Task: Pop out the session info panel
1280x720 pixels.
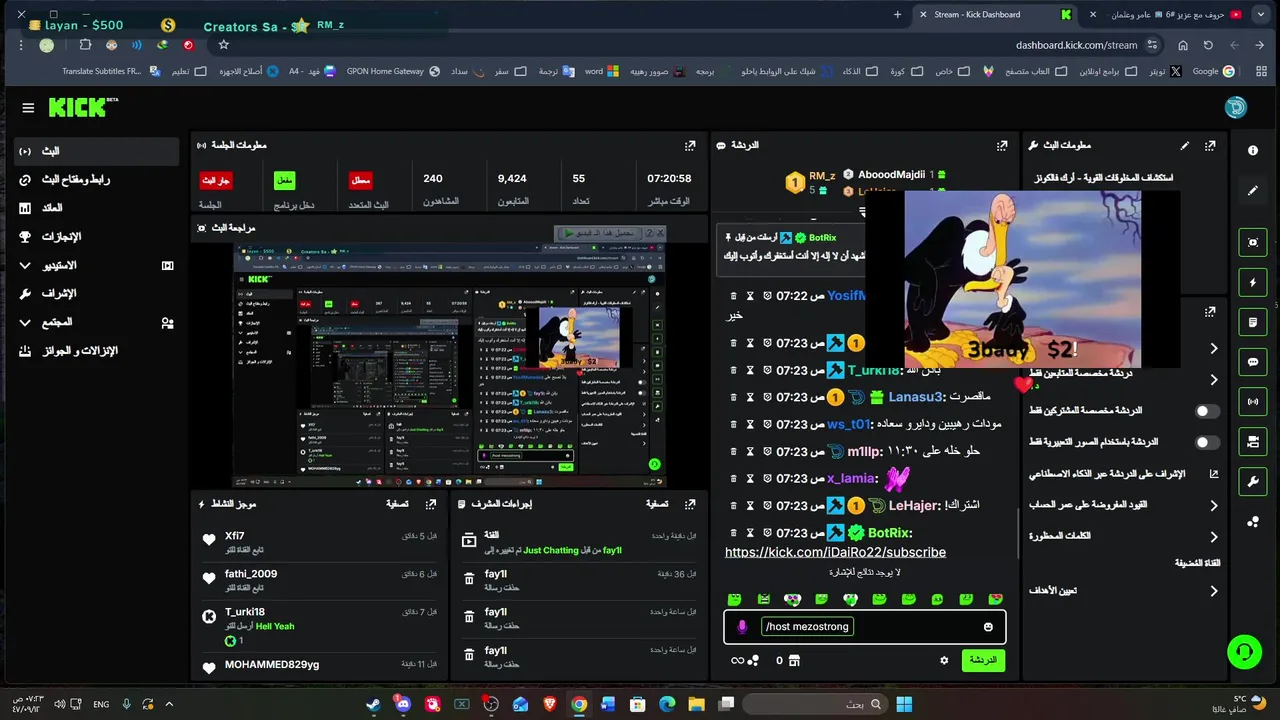Action: 690,145
